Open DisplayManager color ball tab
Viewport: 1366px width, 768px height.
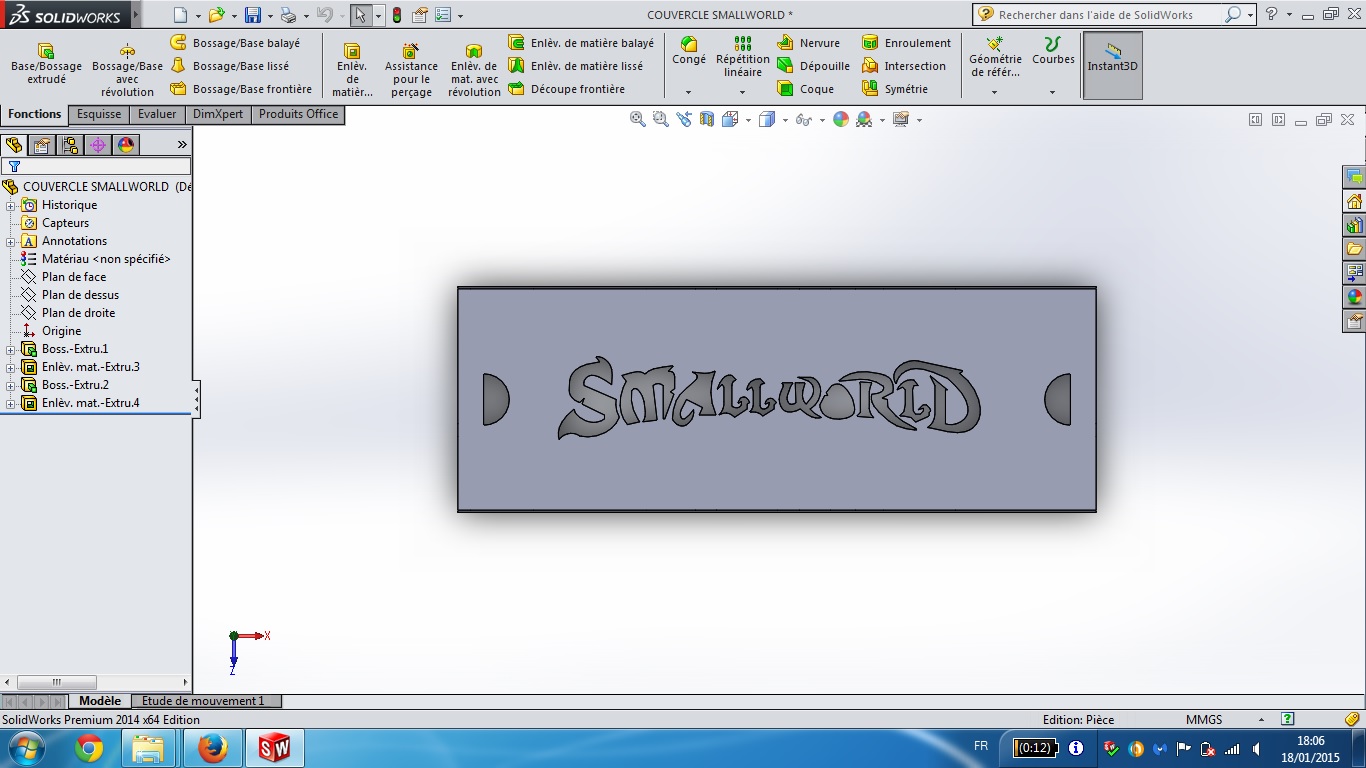click(x=126, y=145)
